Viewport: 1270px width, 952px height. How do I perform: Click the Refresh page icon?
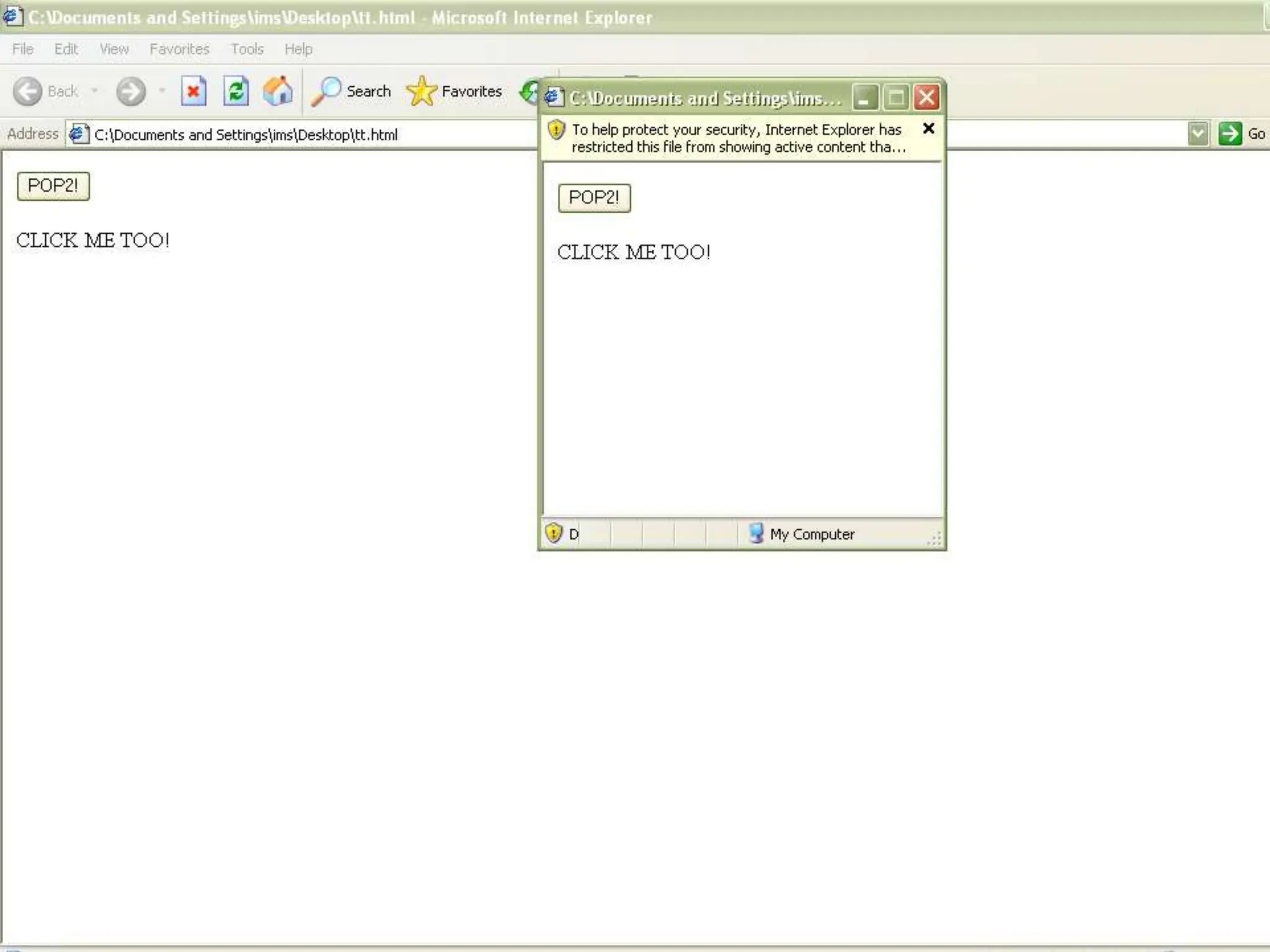(236, 92)
